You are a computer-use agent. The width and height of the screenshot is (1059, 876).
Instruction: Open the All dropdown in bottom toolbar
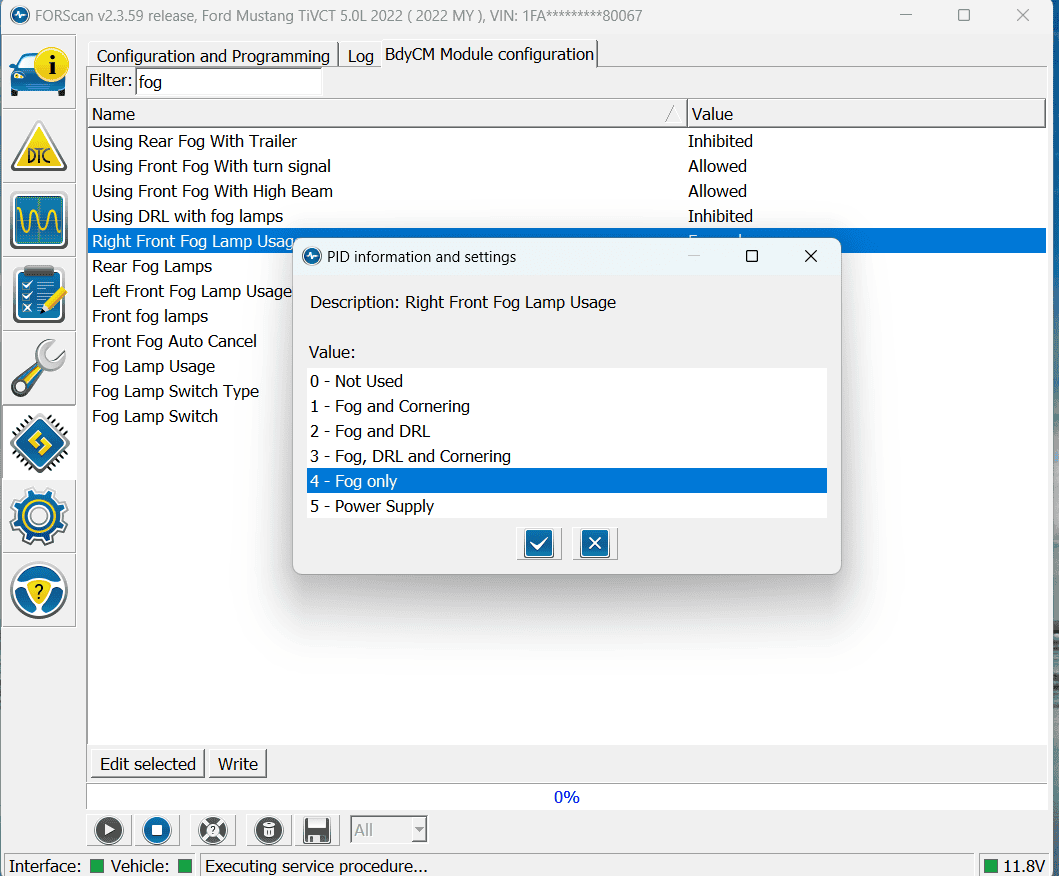(388, 830)
